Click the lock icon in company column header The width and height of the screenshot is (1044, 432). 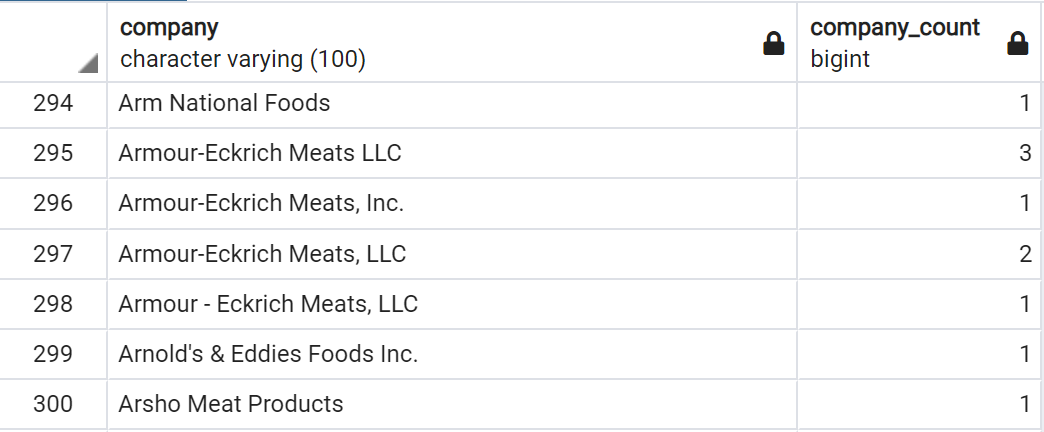773,43
